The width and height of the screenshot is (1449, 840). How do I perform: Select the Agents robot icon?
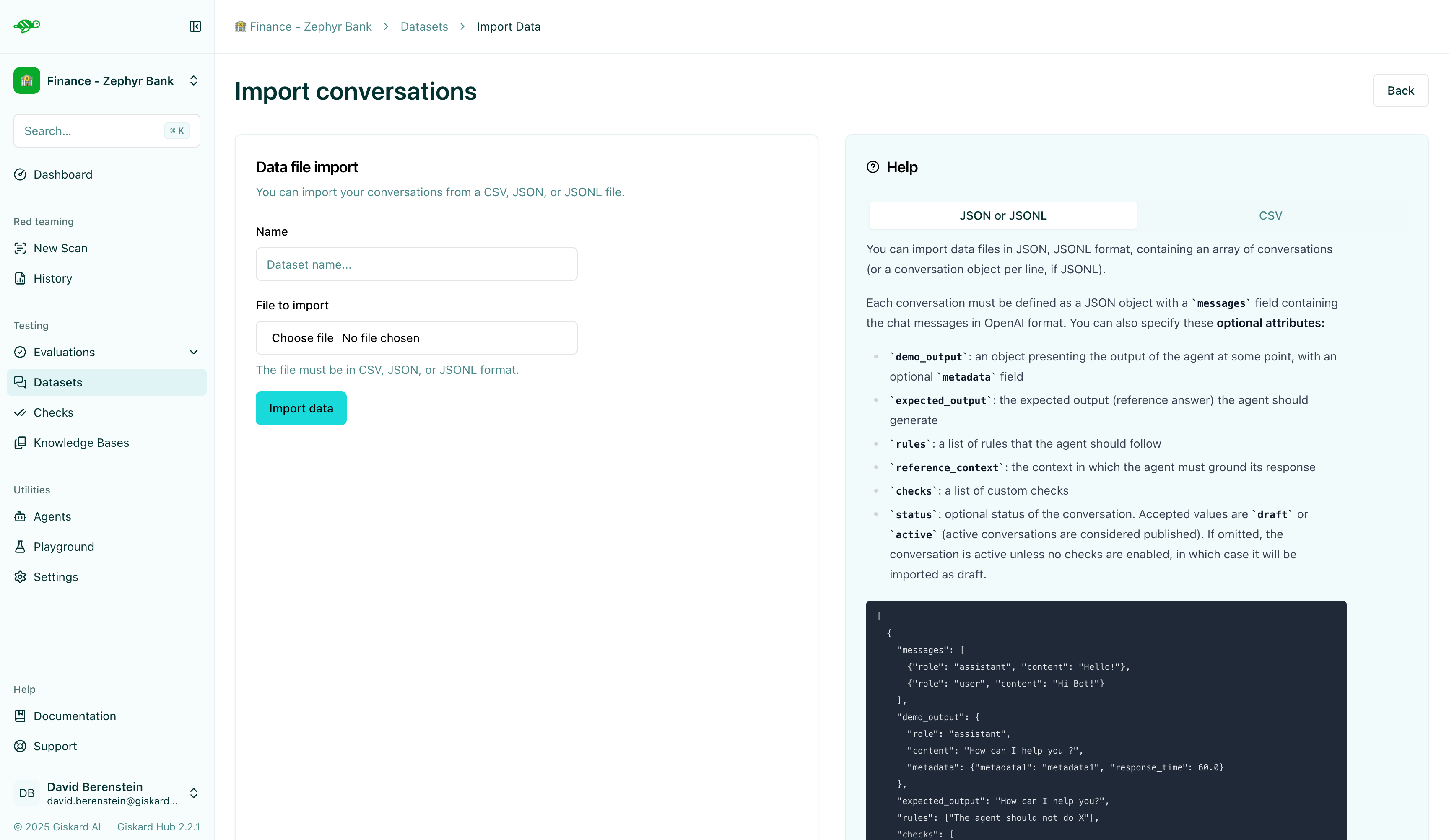(21, 516)
